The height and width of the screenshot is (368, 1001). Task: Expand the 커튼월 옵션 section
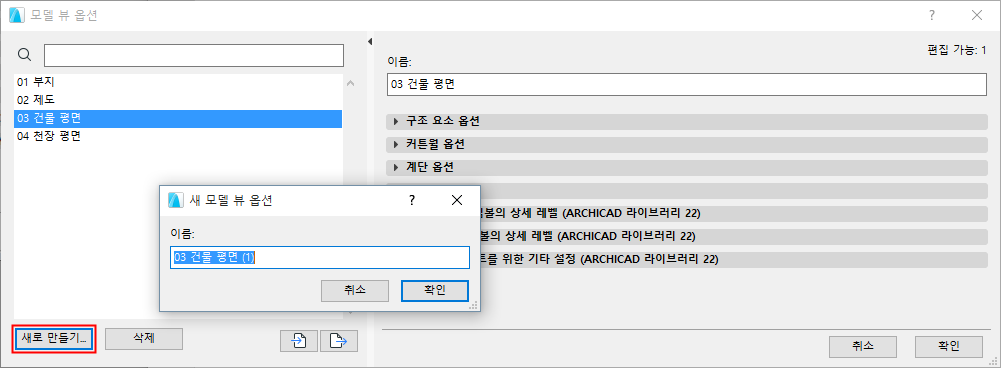pyautogui.click(x=687, y=144)
